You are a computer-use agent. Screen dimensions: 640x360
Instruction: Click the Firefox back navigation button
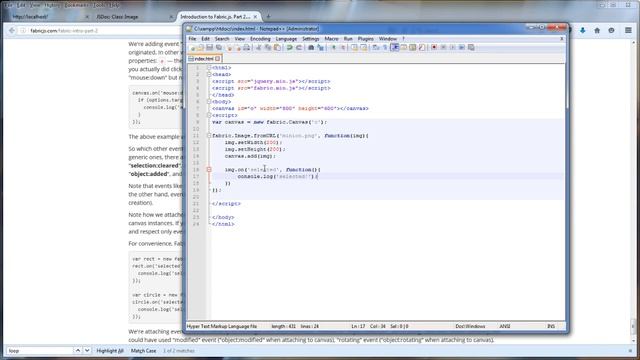pyautogui.click(x=12, y=31)
